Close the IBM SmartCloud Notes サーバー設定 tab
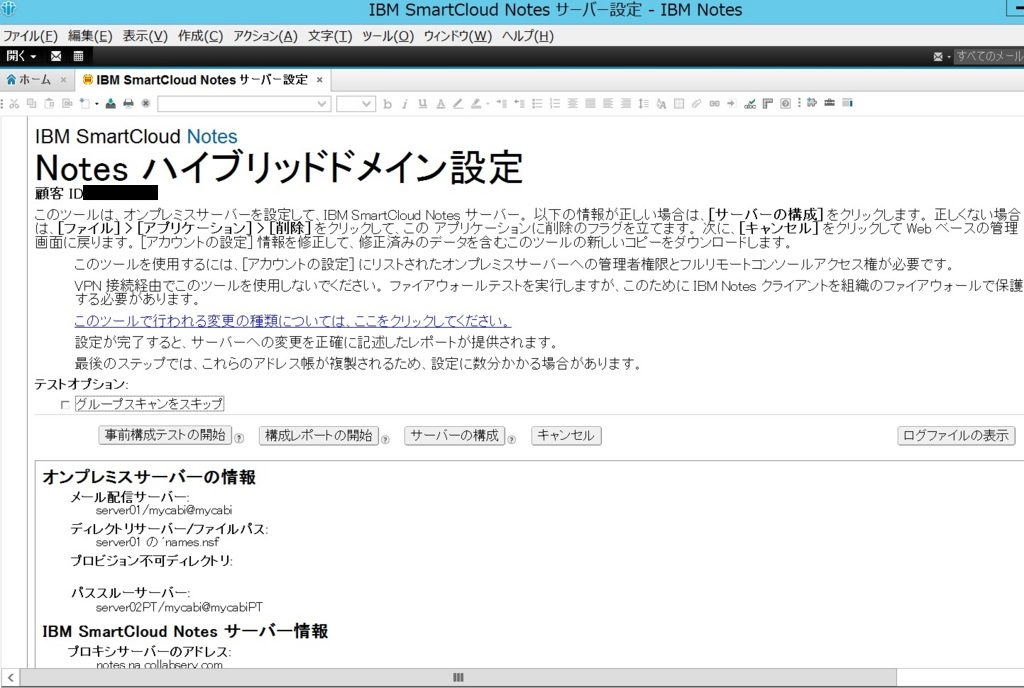 point(319,80)
